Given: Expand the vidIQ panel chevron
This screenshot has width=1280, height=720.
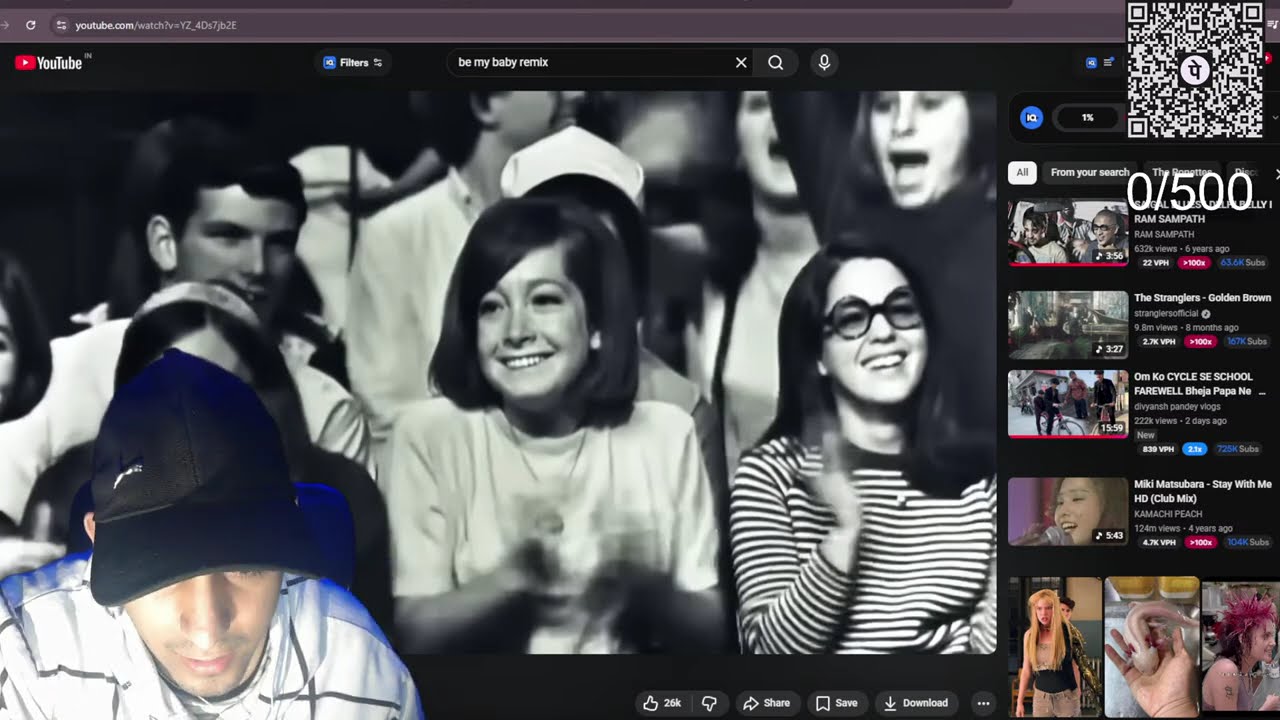Looking at the screenshot, I should point(1275,118).
